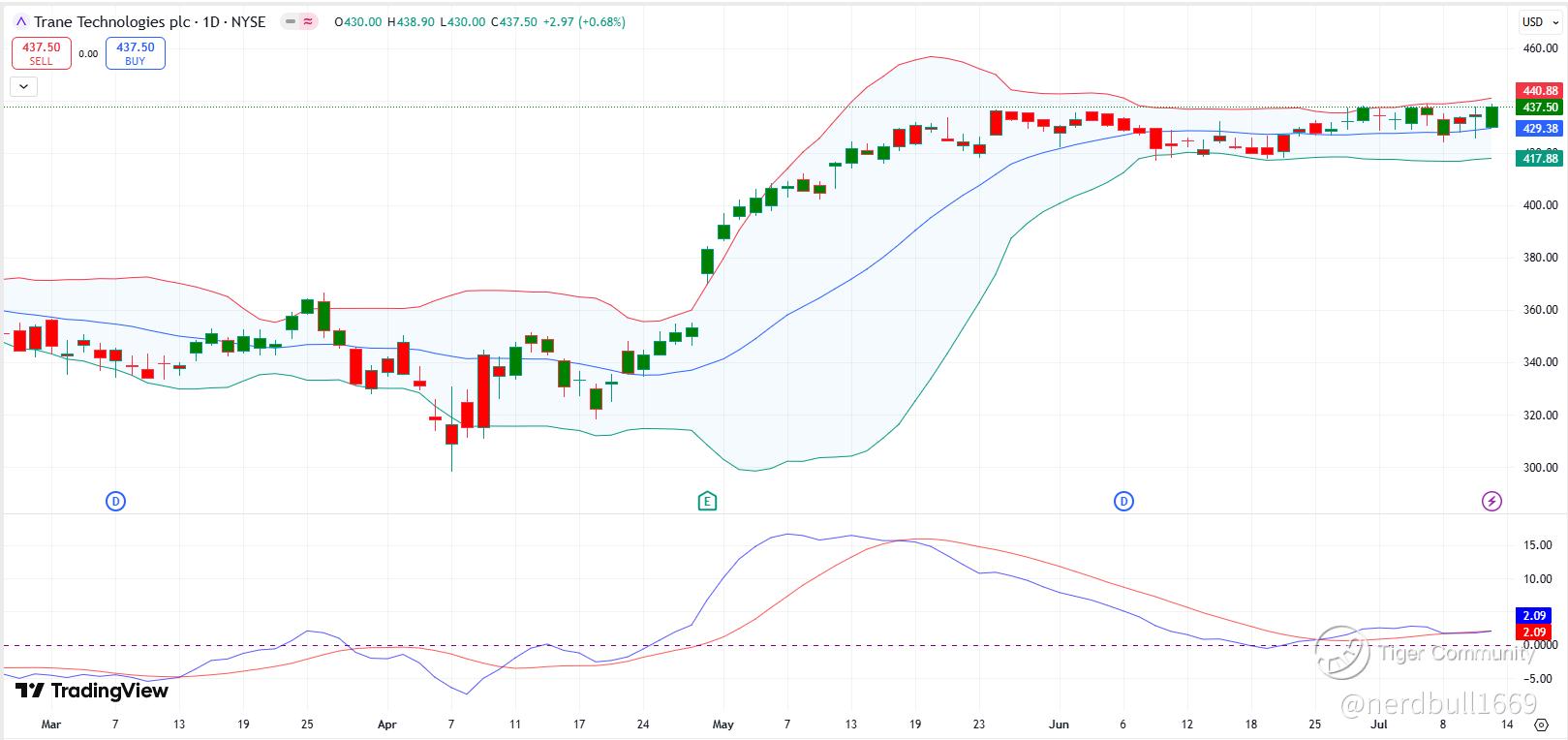Click the Jun label on the time axis
This screenshot has height=740, width=1568.
[1059, 725]
